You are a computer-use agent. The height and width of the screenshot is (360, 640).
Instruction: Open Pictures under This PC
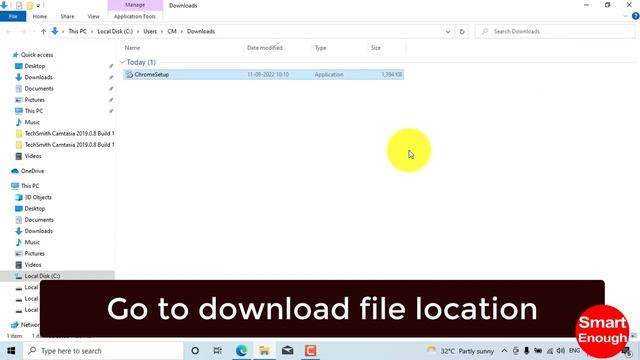point(34,253)
